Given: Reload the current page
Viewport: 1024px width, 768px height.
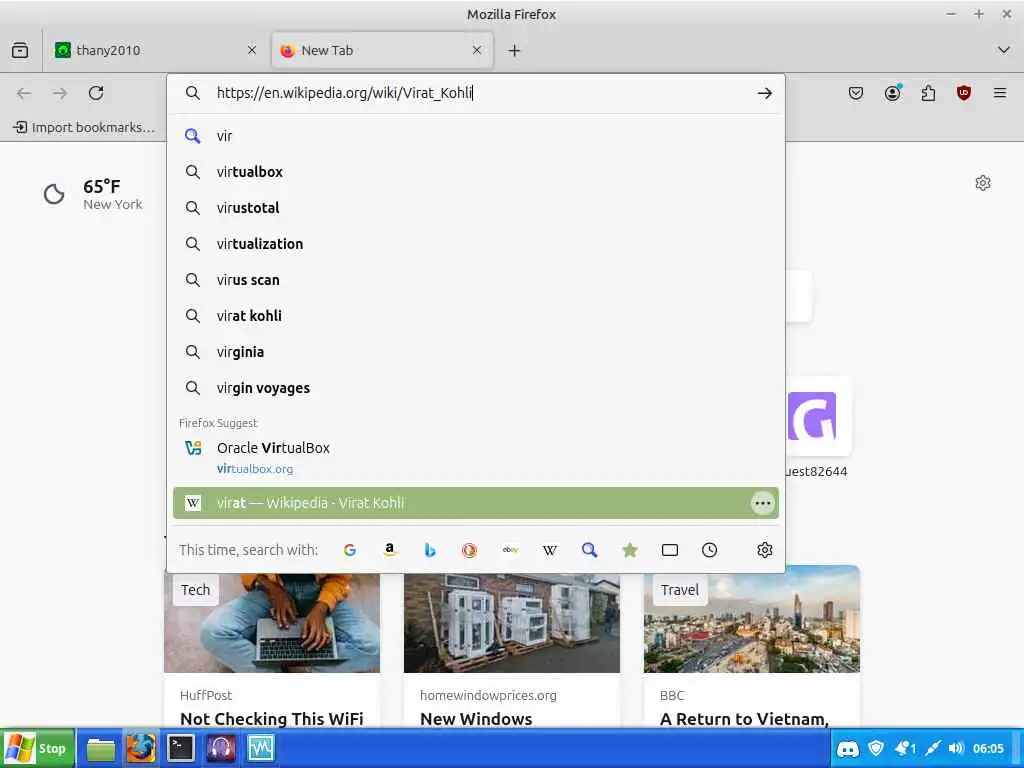Looking at the screenshot, I should point(96,93).
